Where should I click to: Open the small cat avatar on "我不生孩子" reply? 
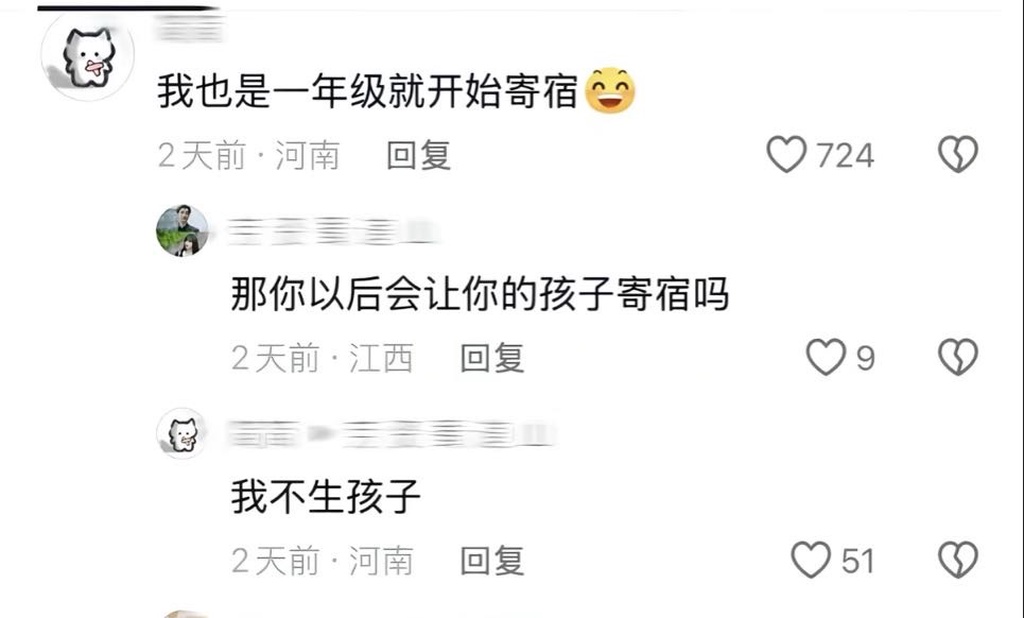pos(182,433)
